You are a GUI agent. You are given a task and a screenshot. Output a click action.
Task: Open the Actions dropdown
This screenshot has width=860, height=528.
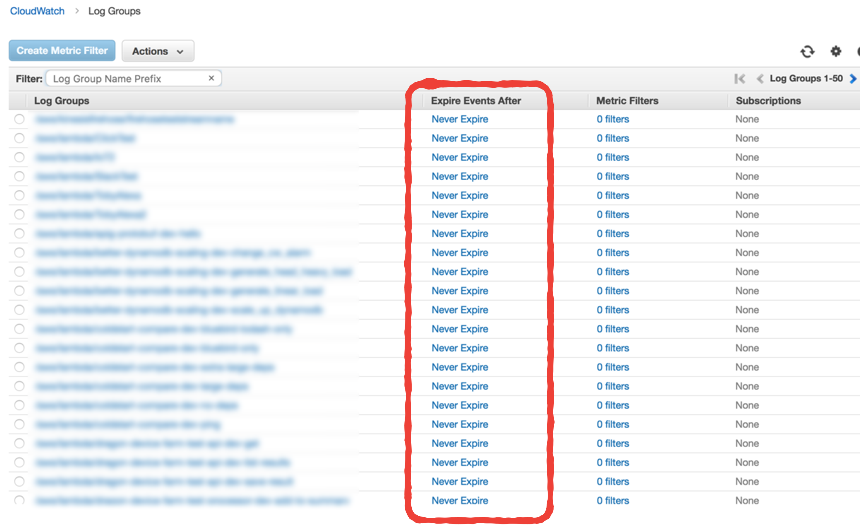click(158, 51)
